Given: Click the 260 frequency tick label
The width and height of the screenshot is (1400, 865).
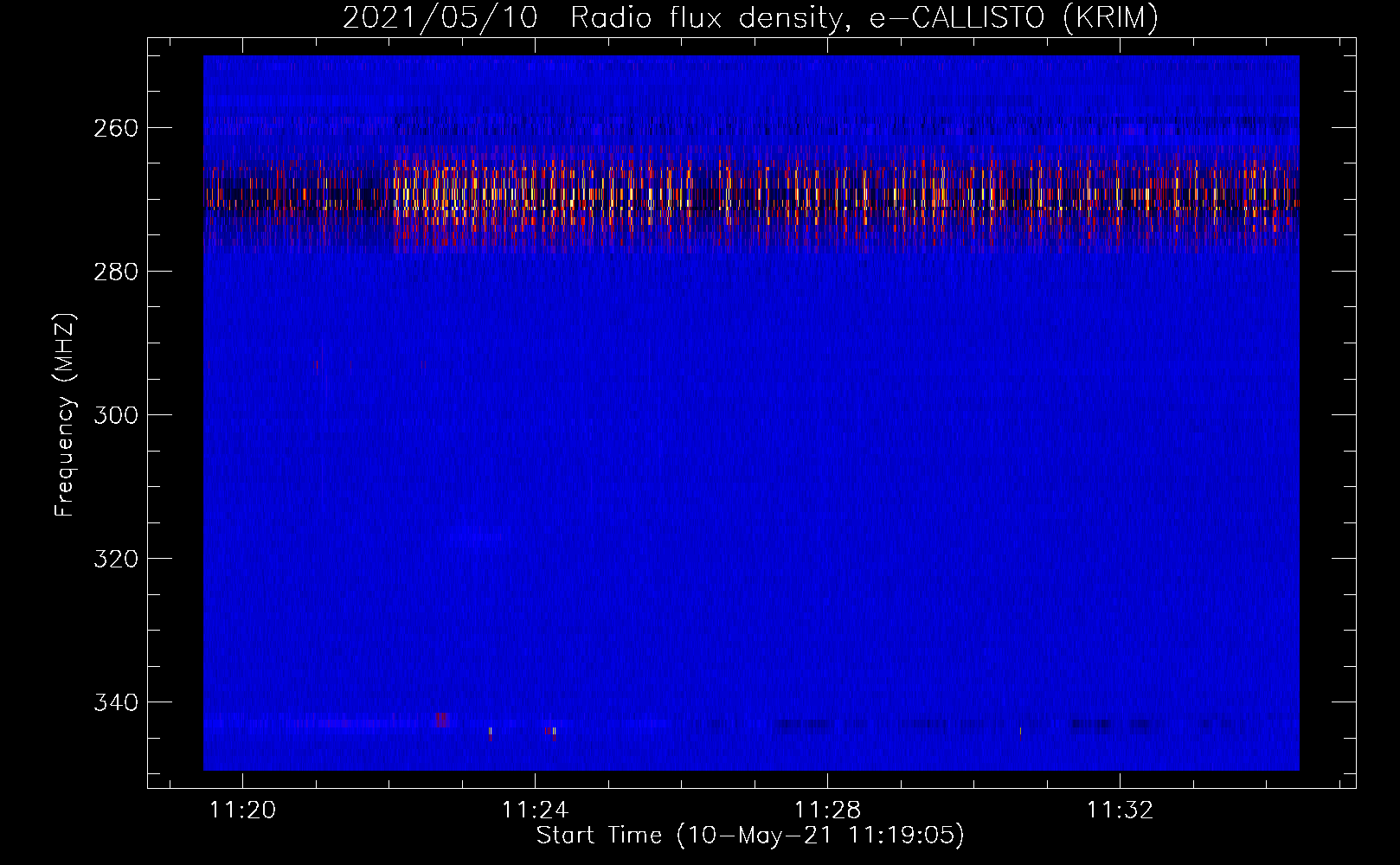Looking at the screenshot, I should (x=116, y=128).
